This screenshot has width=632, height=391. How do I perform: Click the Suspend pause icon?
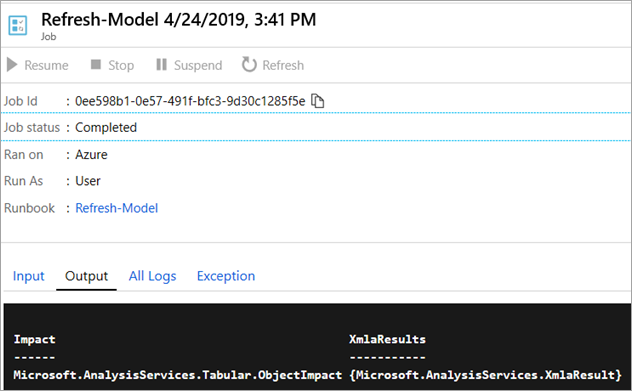click(x=162, y=64)
